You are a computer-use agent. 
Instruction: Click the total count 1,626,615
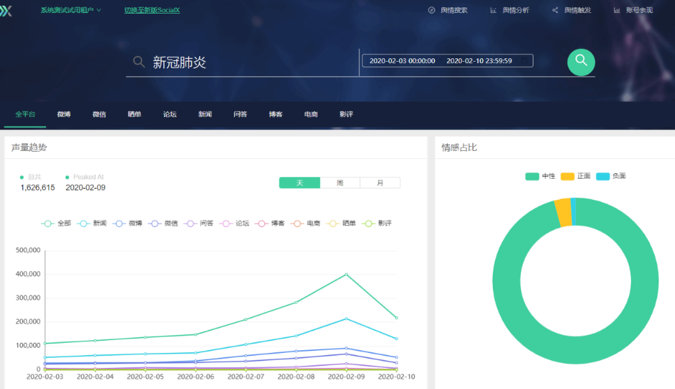[38, 188]
